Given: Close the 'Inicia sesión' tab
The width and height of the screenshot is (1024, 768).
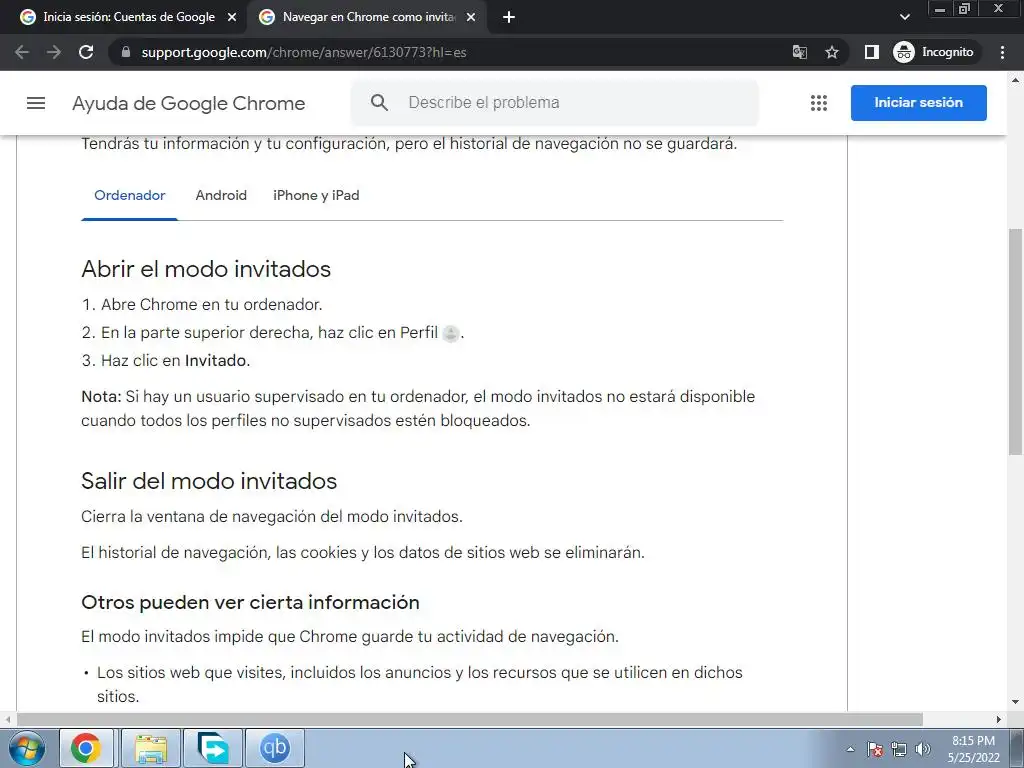Looking at the screenshot, I should (232, 18).
